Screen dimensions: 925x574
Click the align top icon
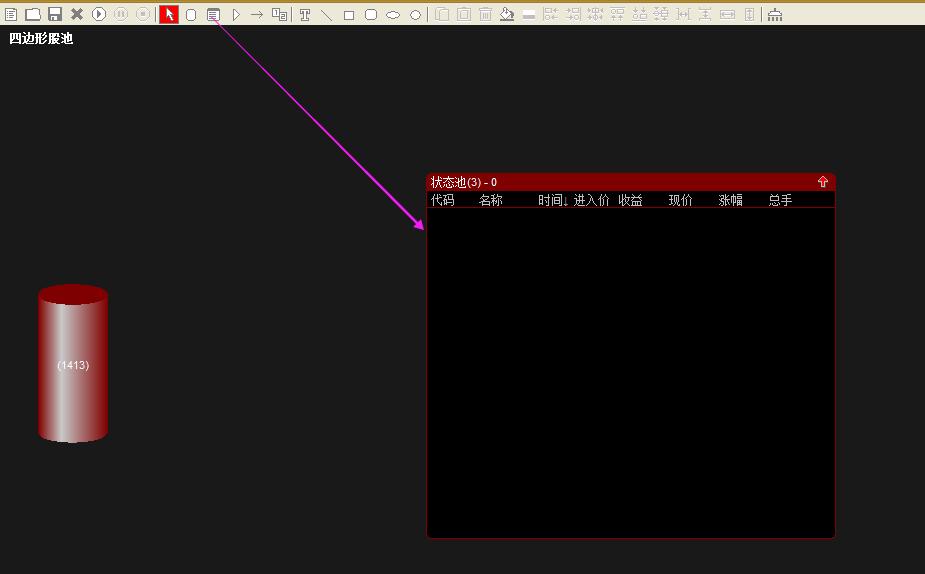tap(618, 15)
